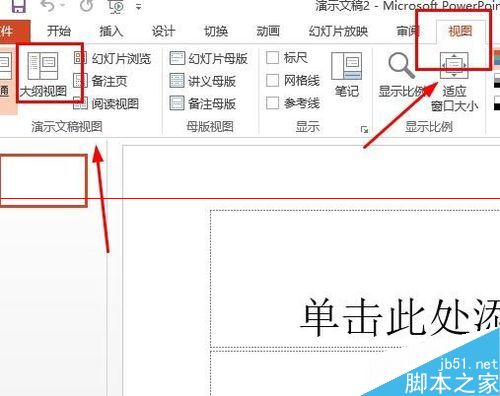Click the Repeat action icon
The width and height of the screenshot is (500, 396).
(86, 5)
